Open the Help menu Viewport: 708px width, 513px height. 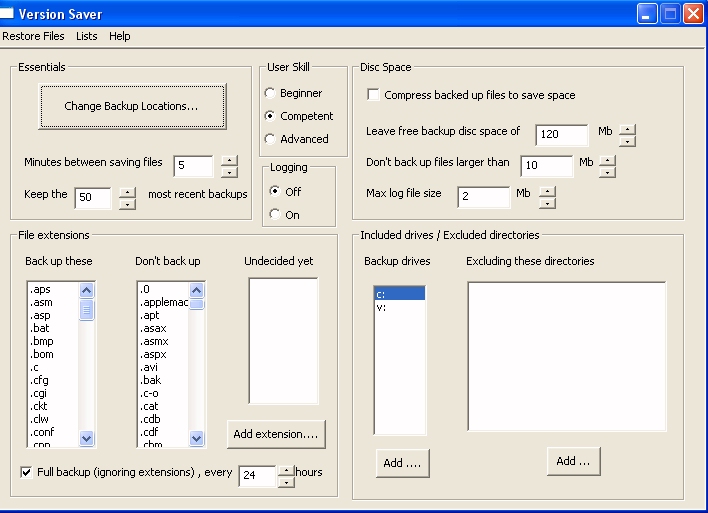[x=120, y=36]
